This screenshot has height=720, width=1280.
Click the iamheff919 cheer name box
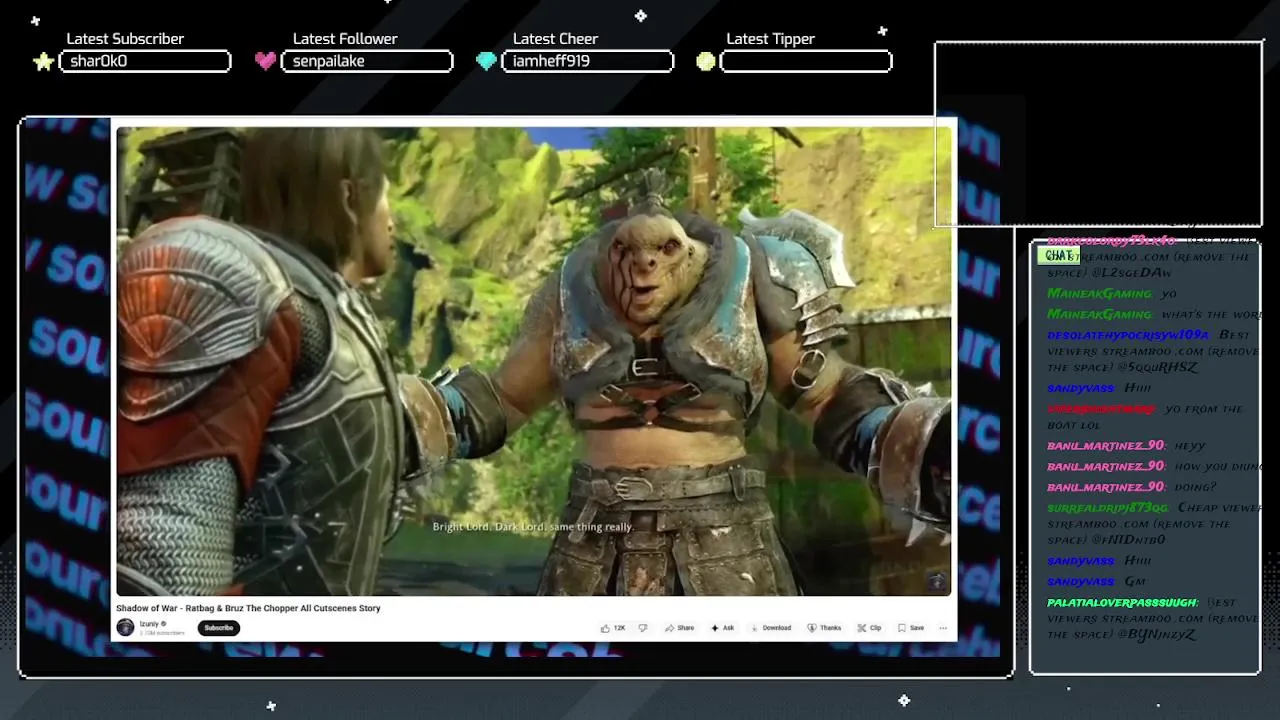(x=587, y=61)
